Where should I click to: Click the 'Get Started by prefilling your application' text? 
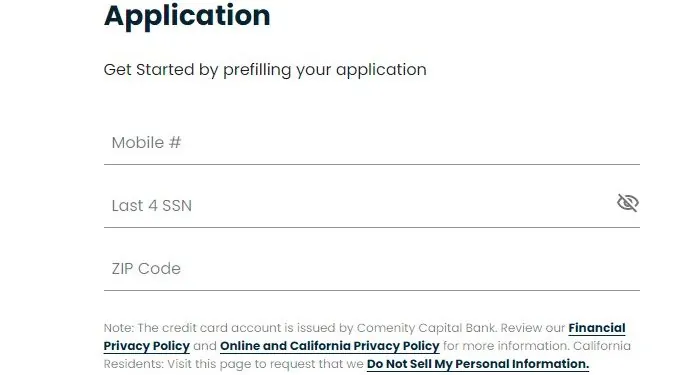265,70
